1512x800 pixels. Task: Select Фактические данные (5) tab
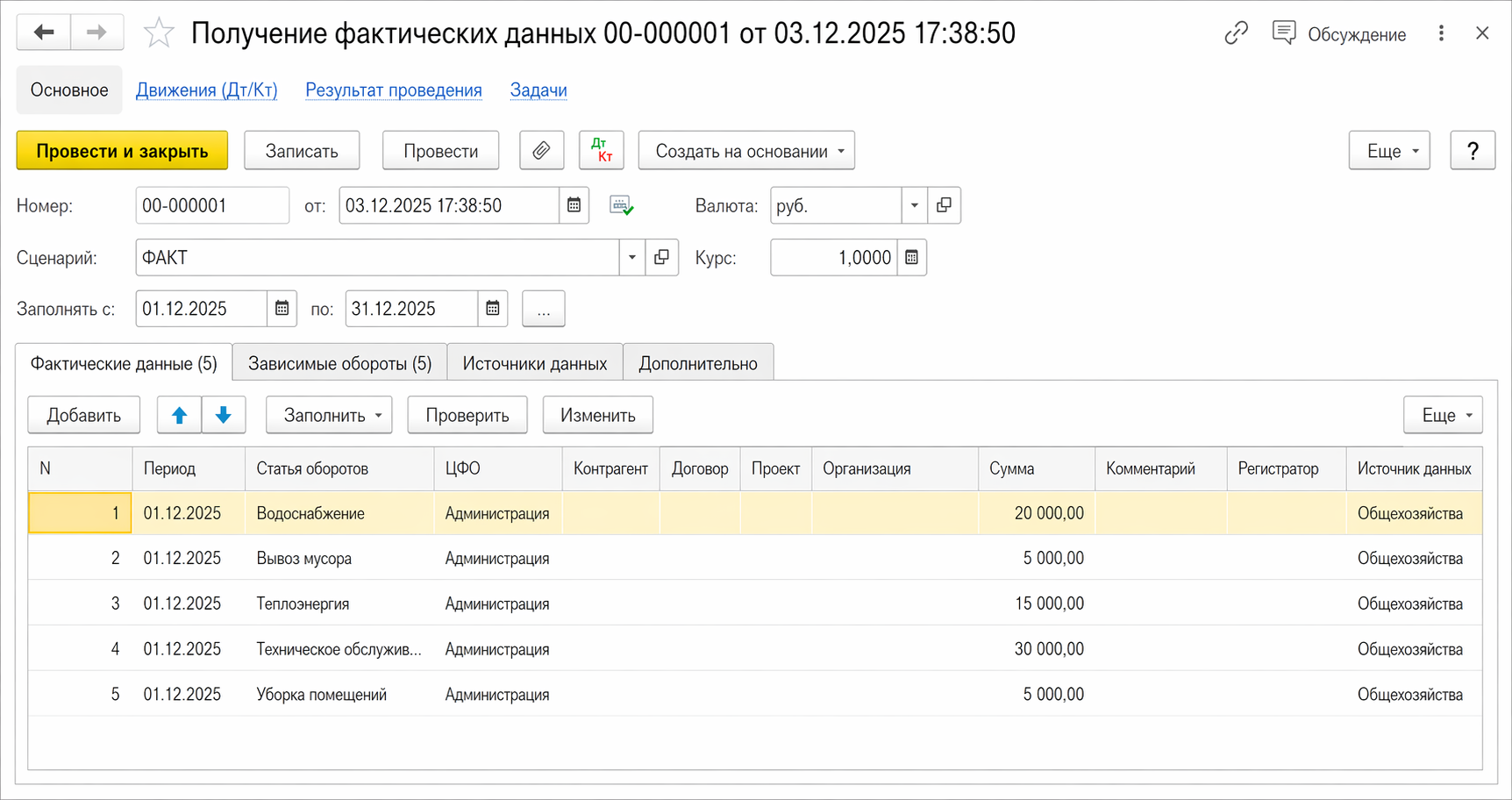coord(124,363)
